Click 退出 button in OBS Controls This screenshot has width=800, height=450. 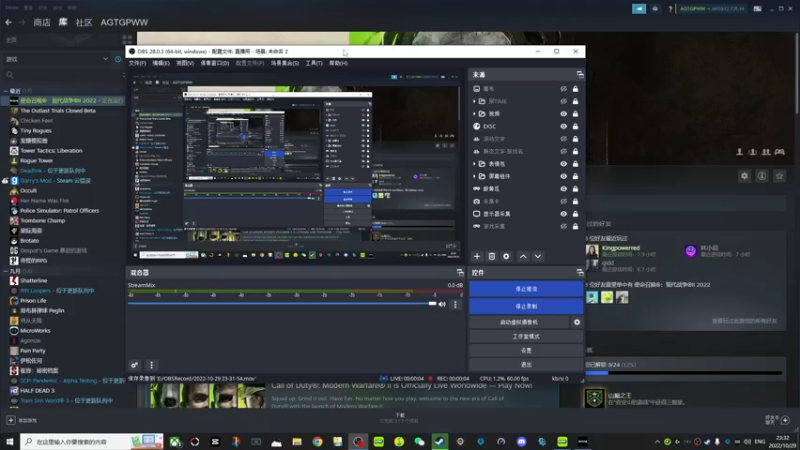(526, 364)
